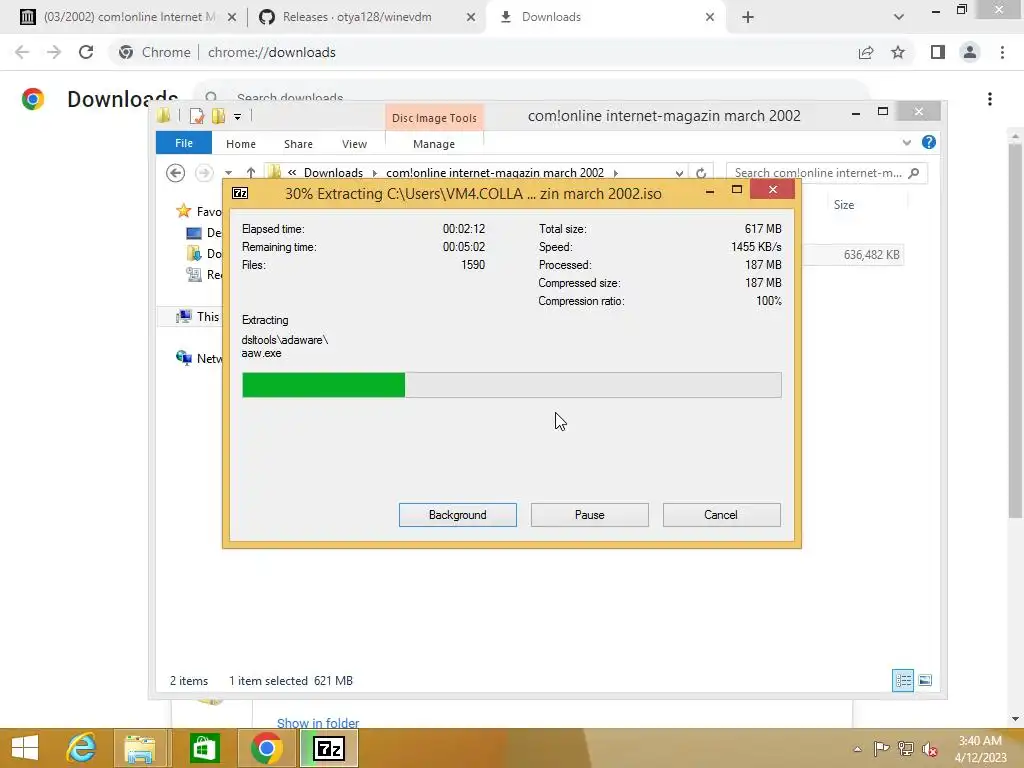Click the 636,482 KB size cell

871,255
